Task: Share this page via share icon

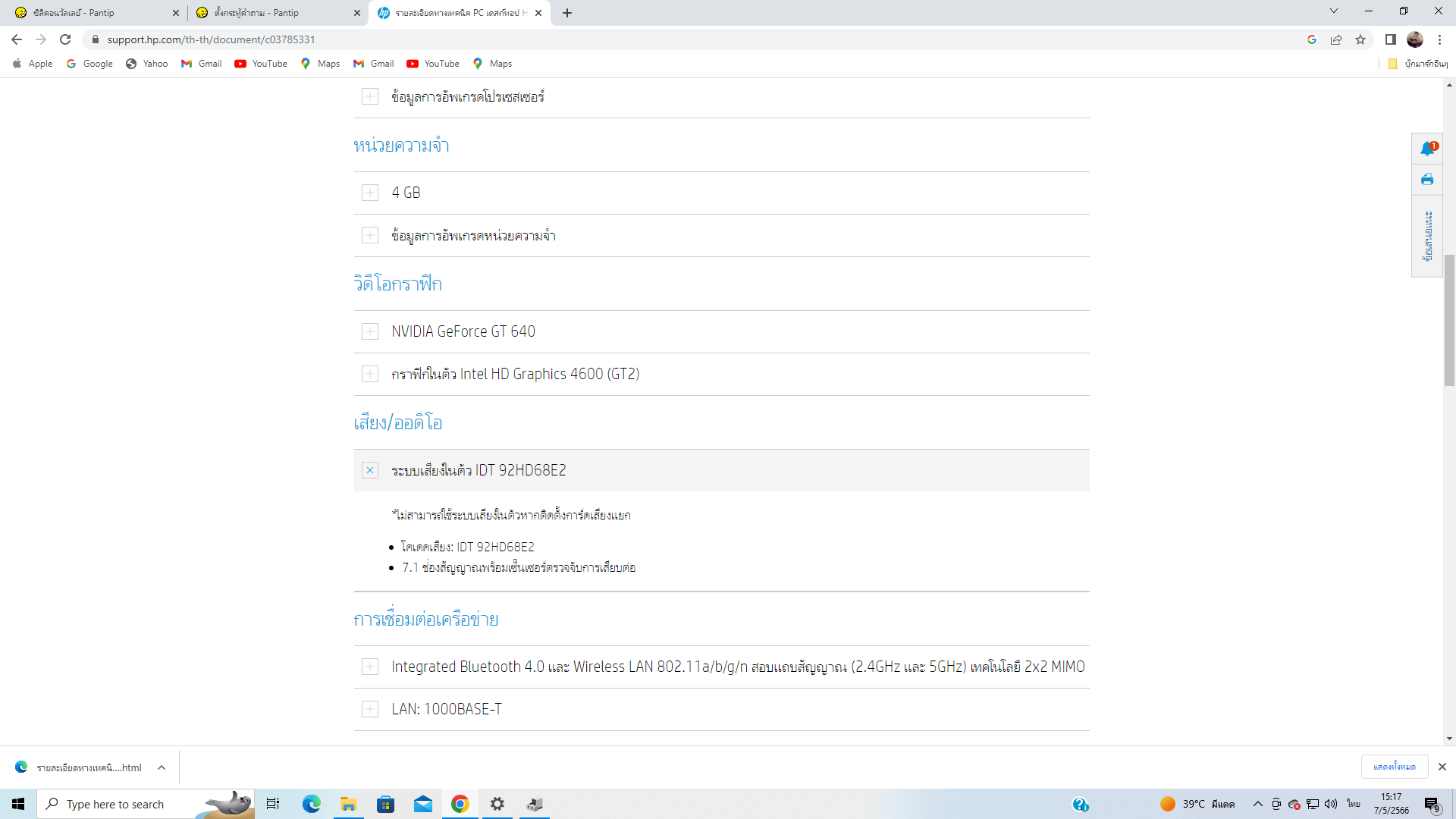Action: point(1336,39)
